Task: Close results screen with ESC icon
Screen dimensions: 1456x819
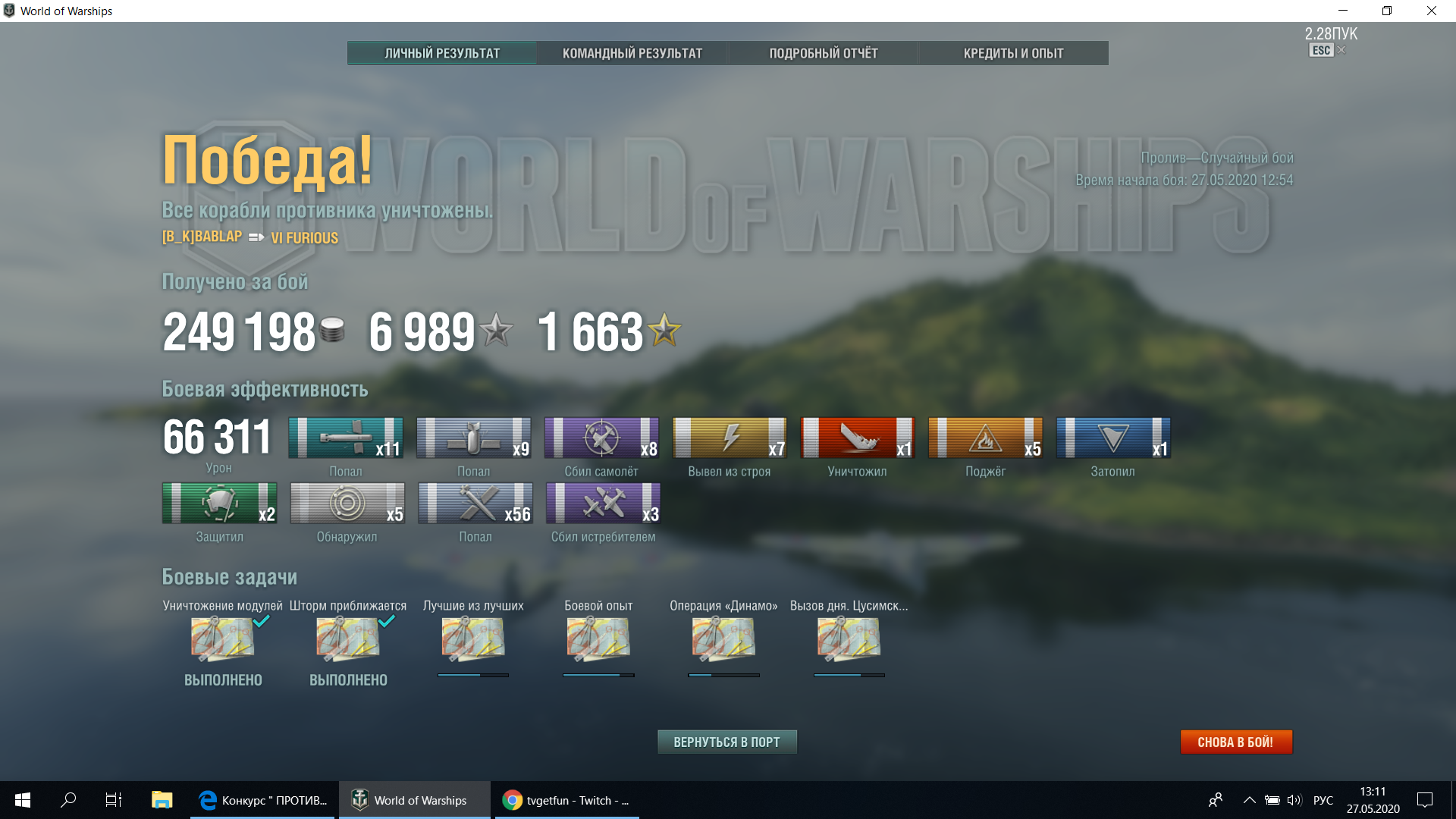Action: (x=1322, y=50)
